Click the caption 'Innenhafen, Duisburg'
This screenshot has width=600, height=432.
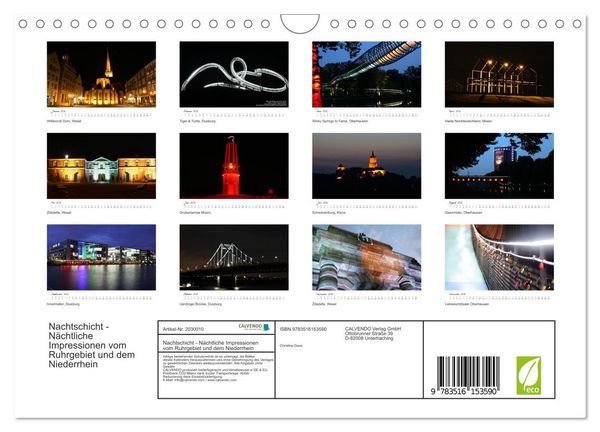(63, 304)
